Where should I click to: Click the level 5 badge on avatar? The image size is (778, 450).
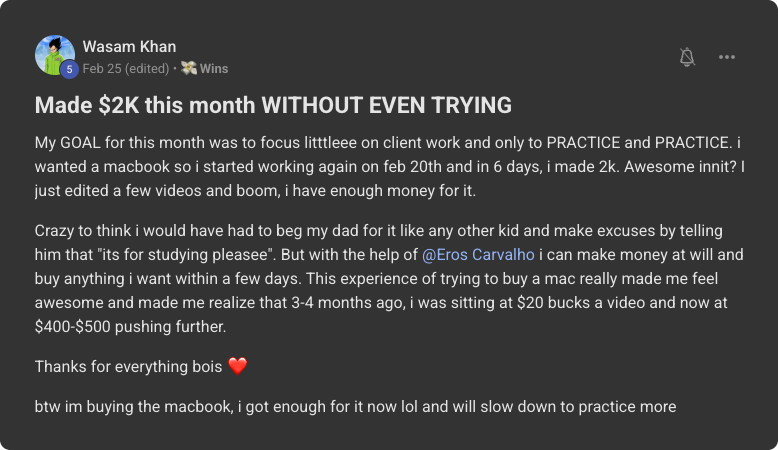tap(69, 69)
